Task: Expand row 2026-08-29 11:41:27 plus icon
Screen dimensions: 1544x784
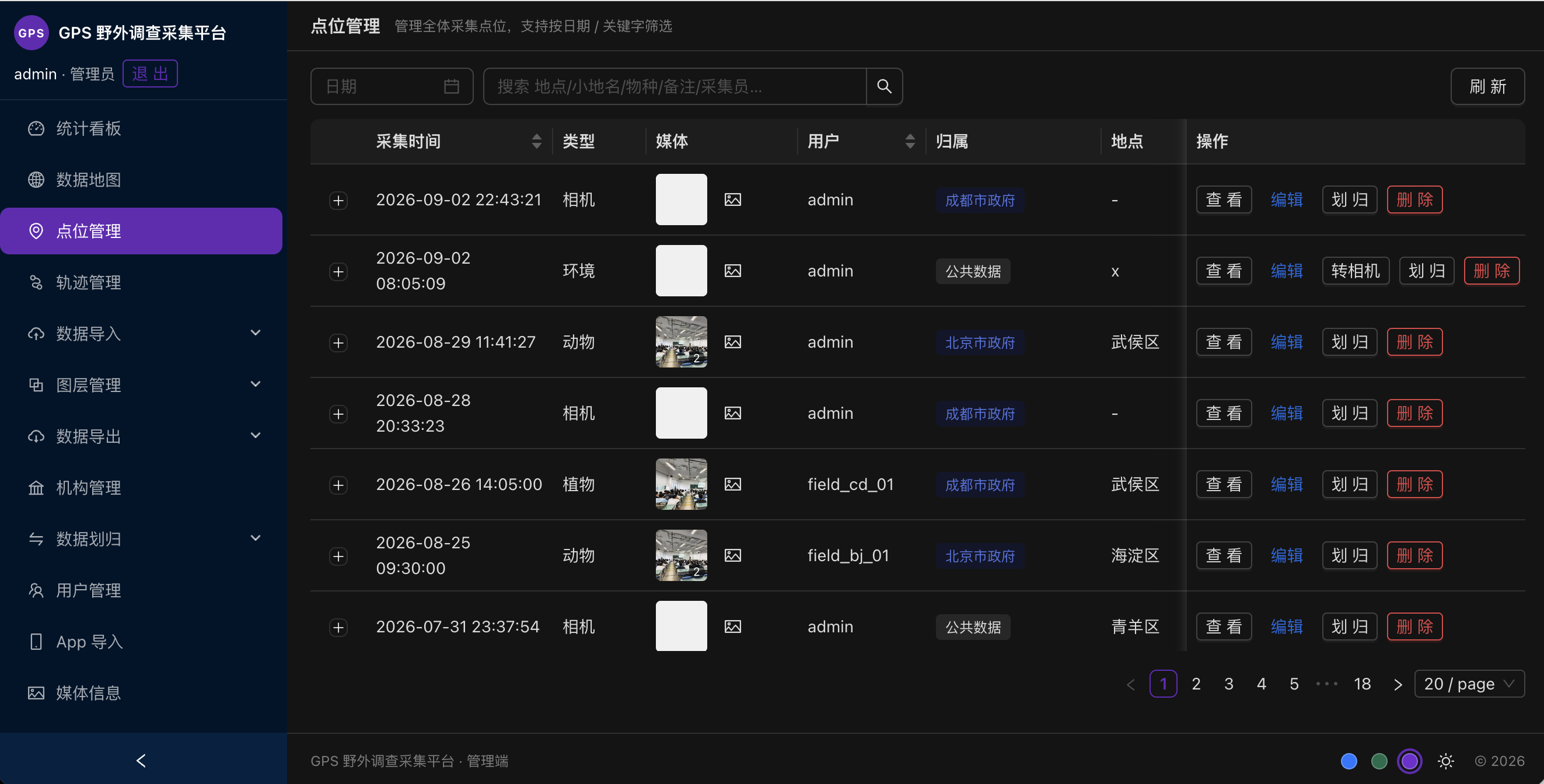Action: [x=338, y=342]
